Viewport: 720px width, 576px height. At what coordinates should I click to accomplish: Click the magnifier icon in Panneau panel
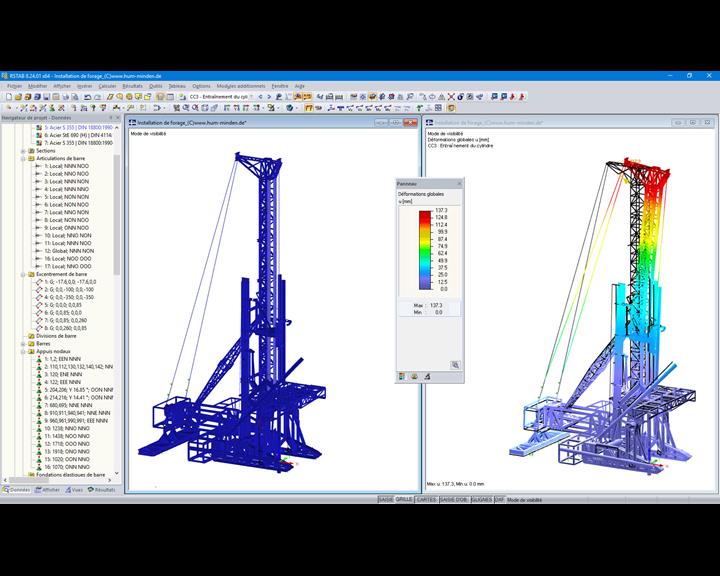click(x=456, y=365)
